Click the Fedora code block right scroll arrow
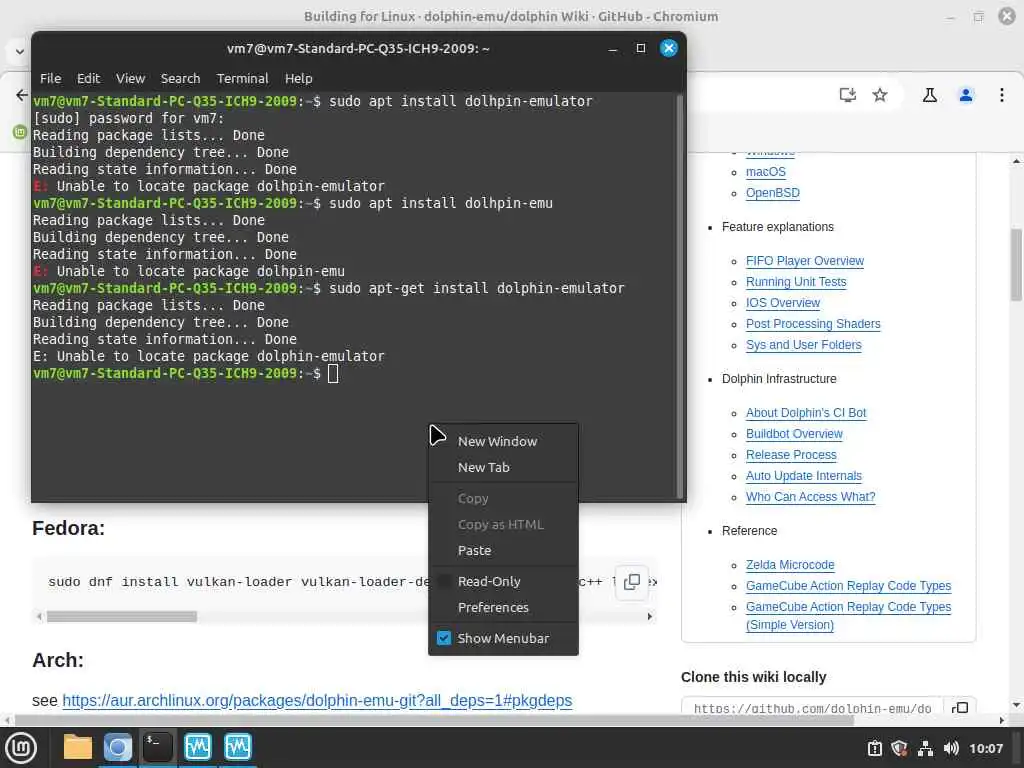 point(649,616)
